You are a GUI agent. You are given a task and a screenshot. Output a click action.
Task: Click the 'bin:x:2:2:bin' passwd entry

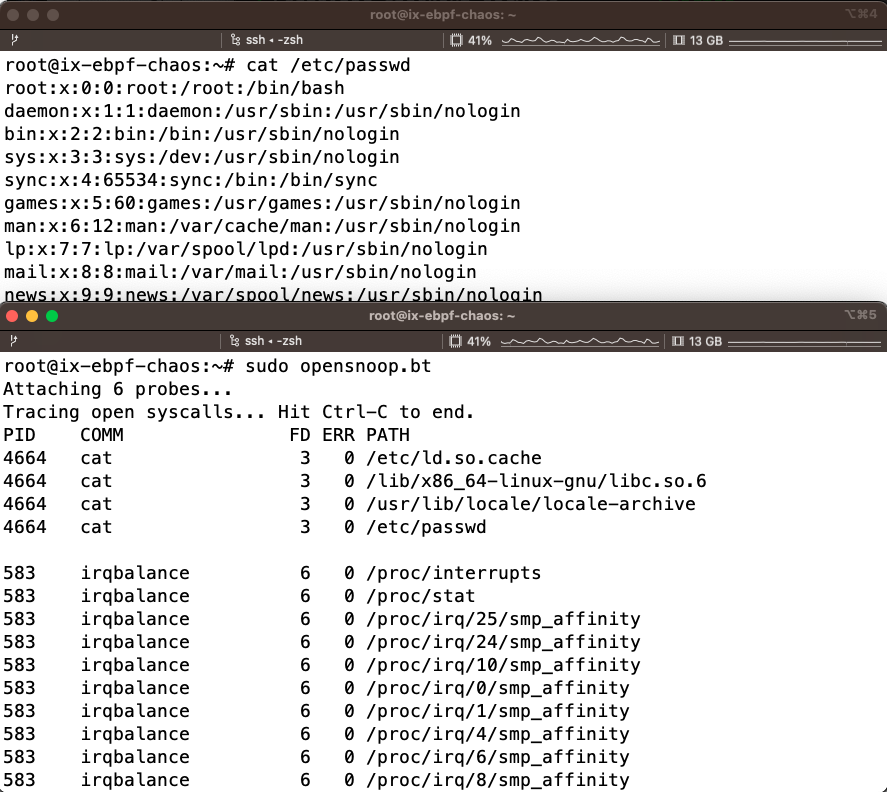pos(202,134)
